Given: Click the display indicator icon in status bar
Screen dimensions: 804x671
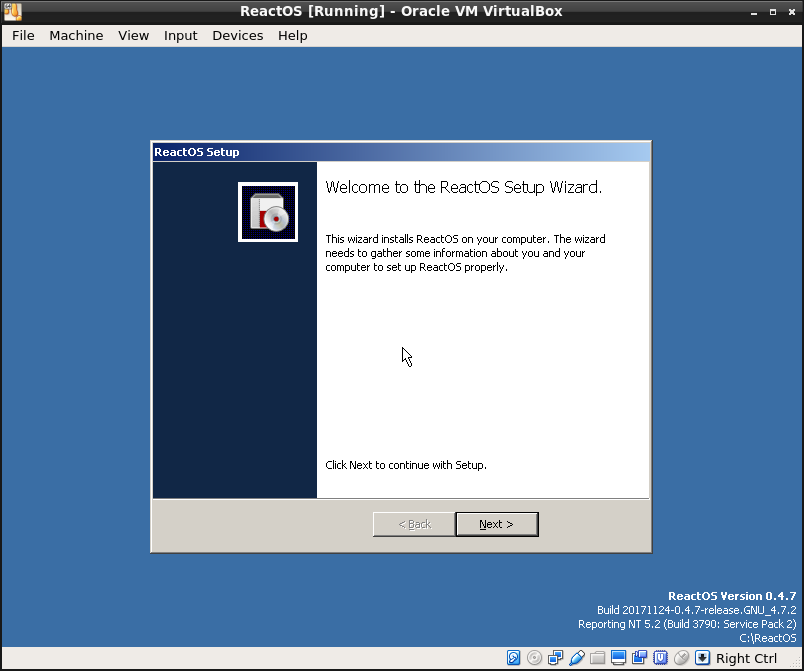Looking at the screenshot, I should coord(618,658).
